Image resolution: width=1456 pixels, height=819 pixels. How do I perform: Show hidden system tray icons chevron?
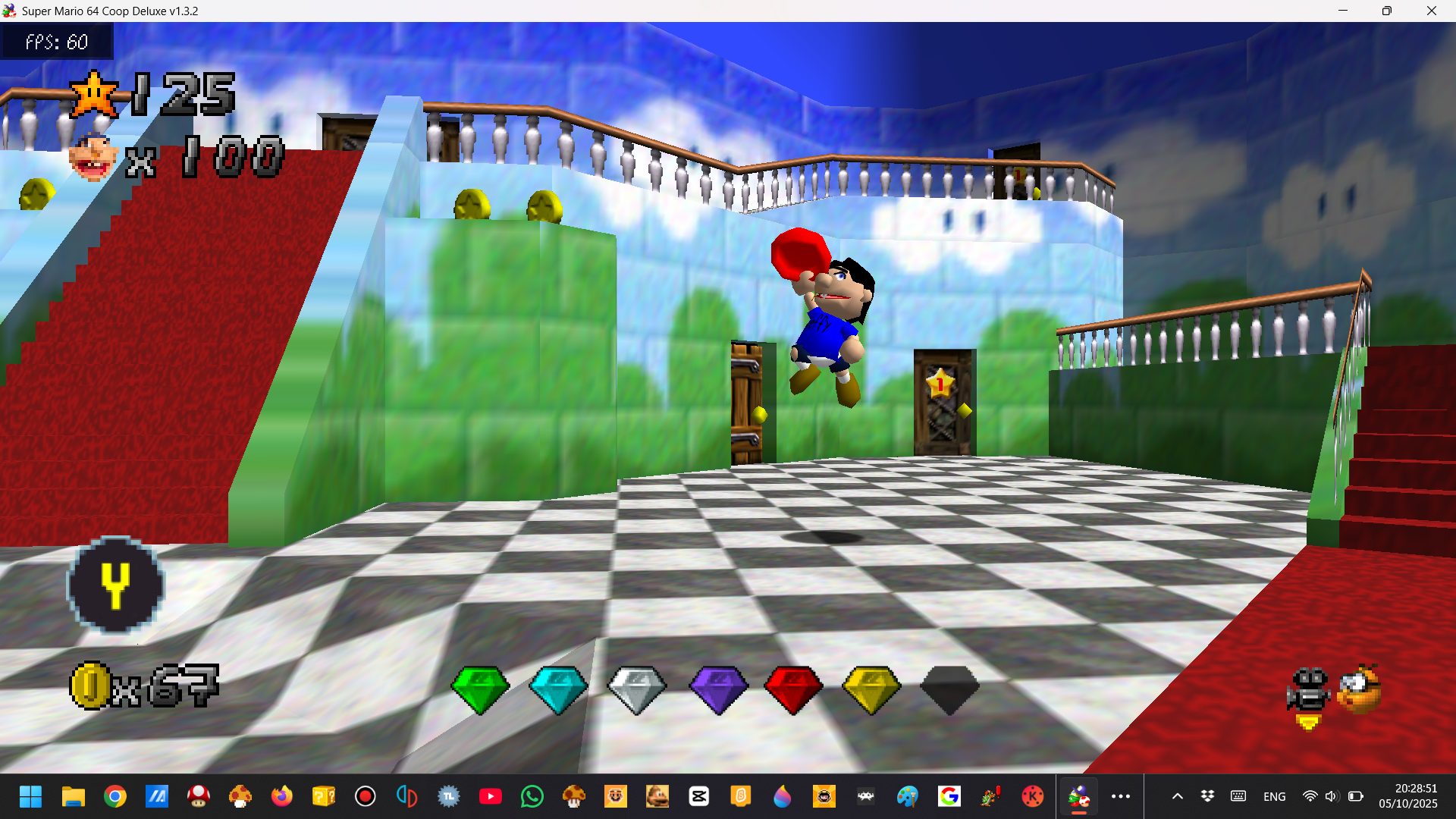point(1178,796)
